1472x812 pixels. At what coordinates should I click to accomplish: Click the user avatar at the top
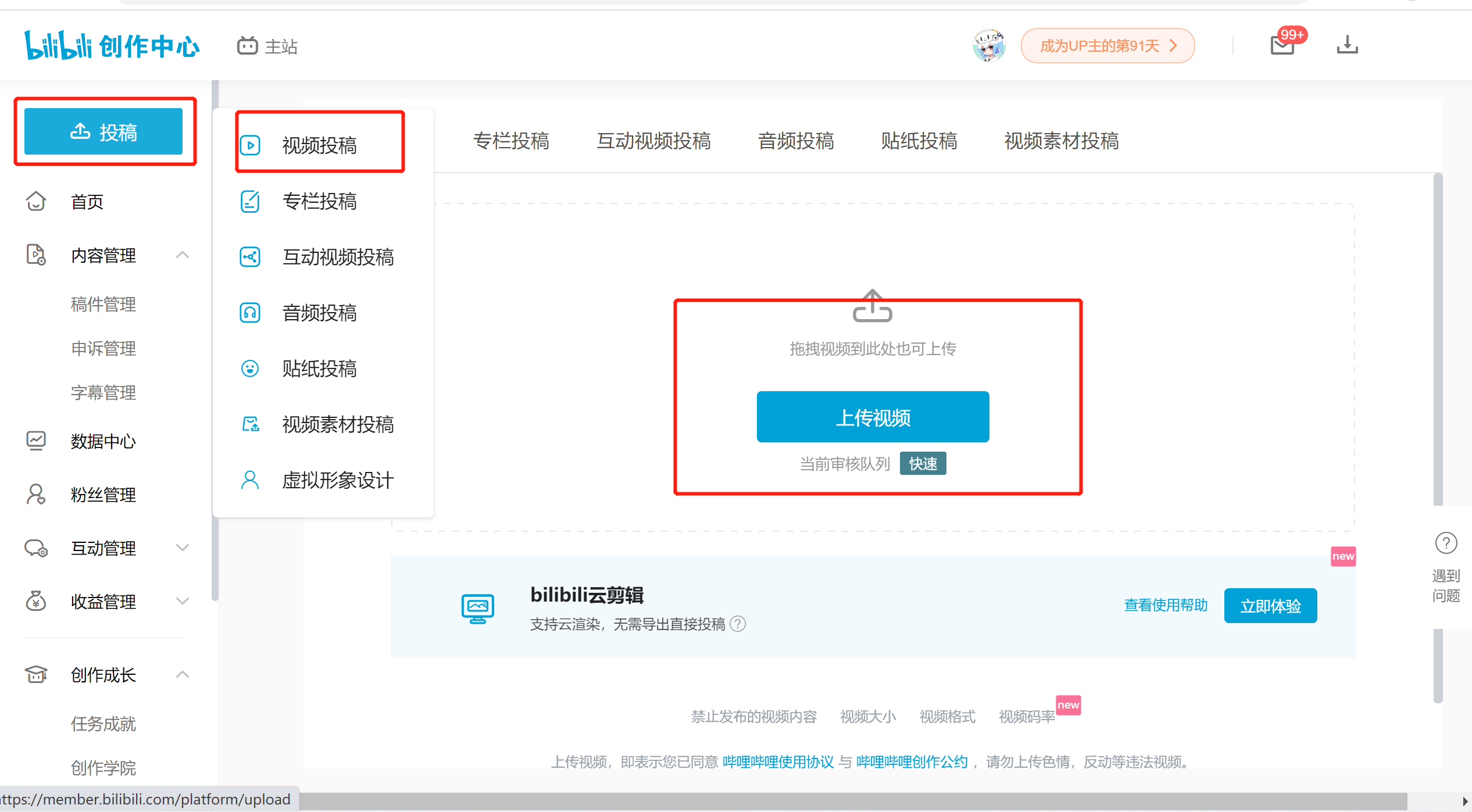click(x=990, y=45)
